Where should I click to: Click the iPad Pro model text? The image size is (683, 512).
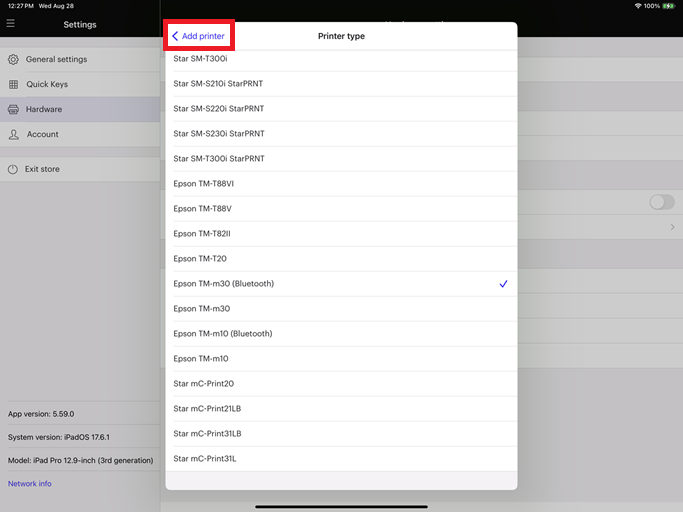tap(81, 460)
